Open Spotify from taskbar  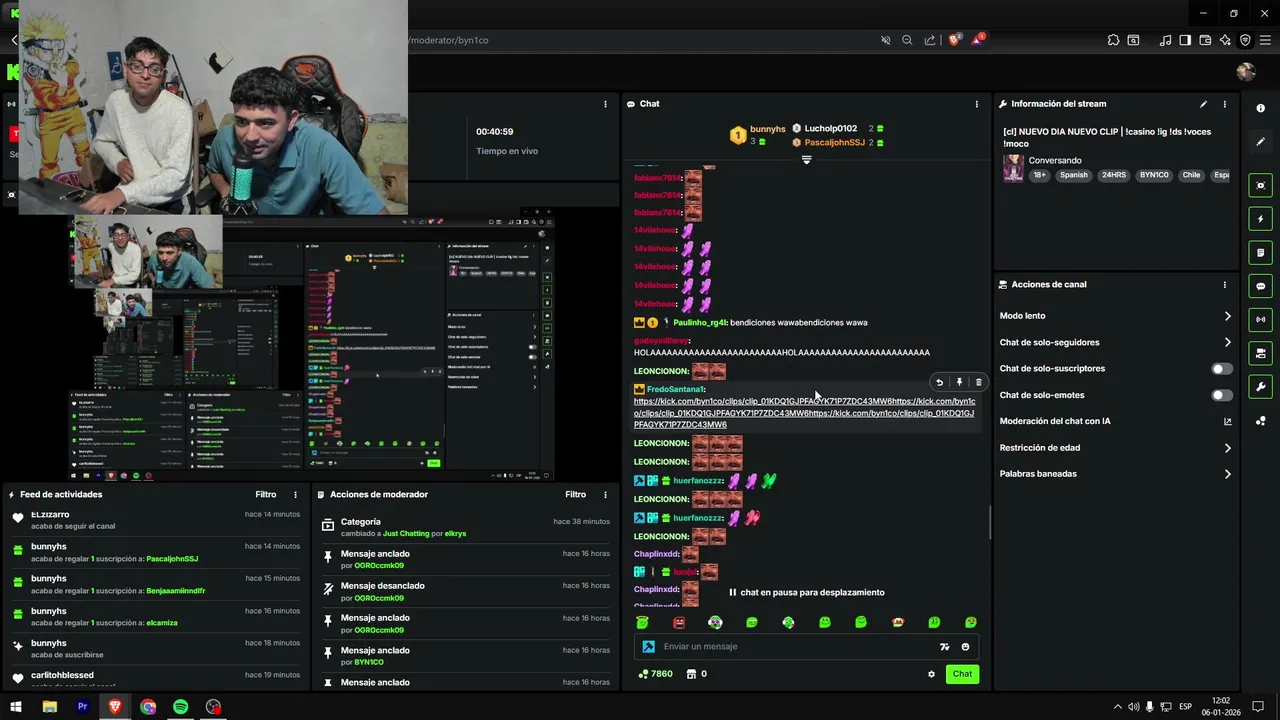click(180, 707)
